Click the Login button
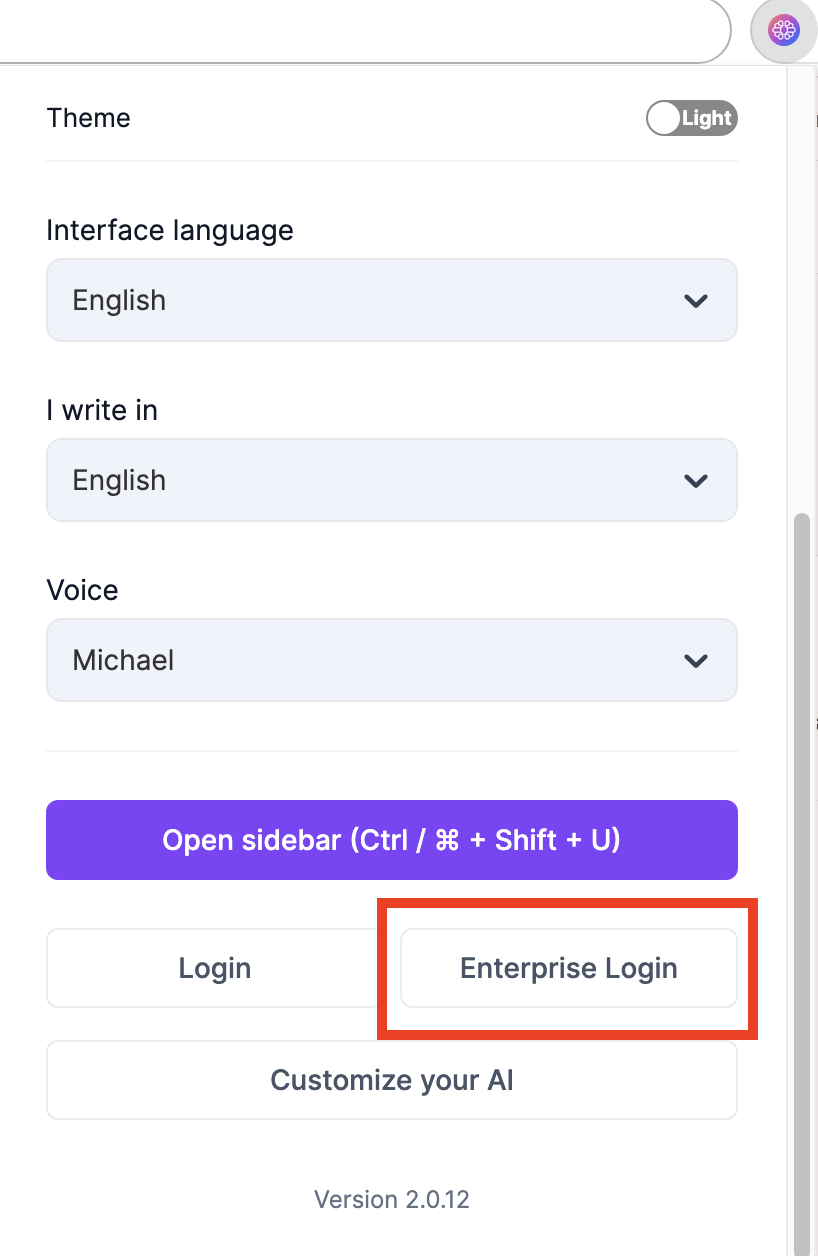This screenshot has width=818, height=1256. (215, 968)
